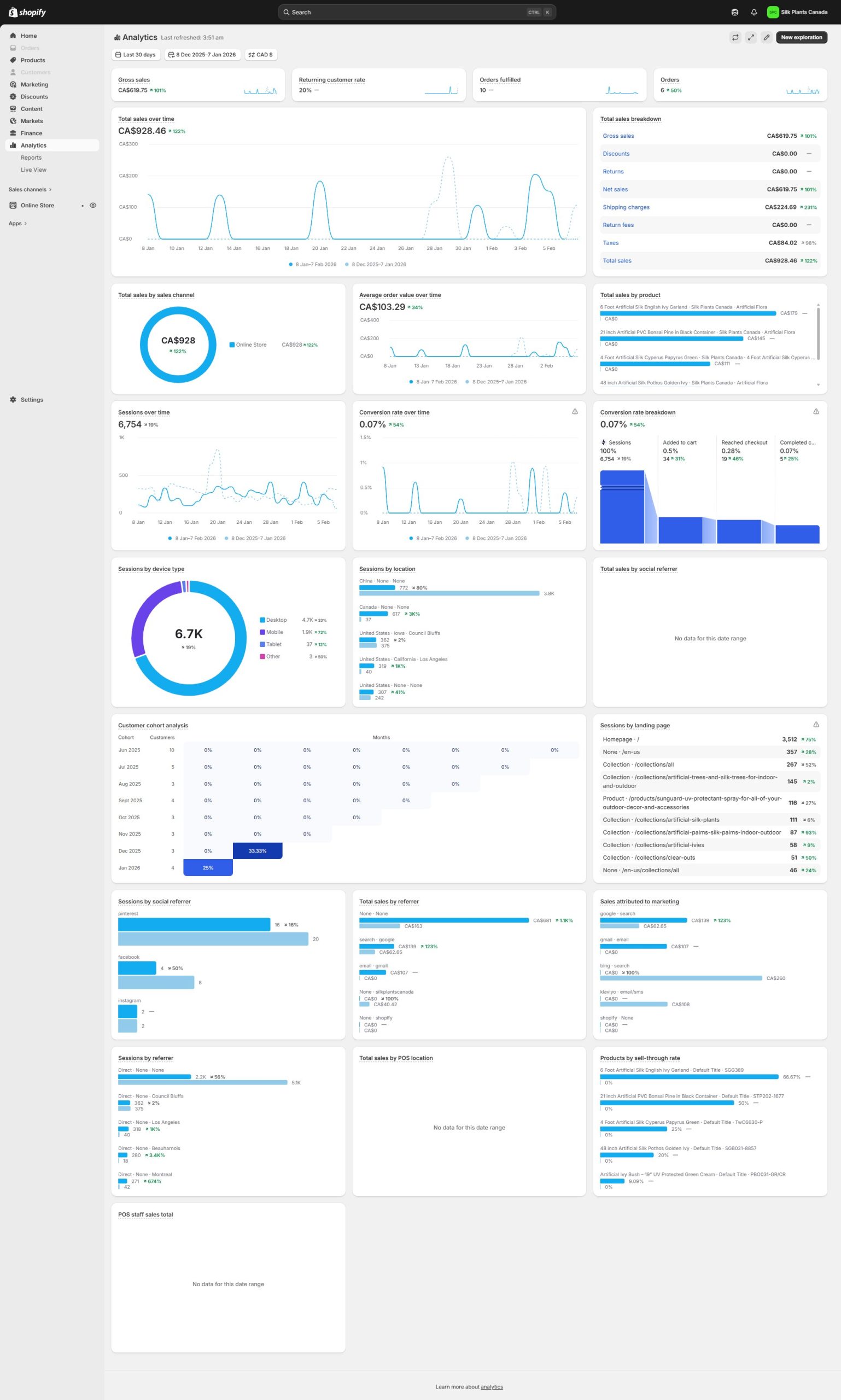The height and width of the screenshot is (1400, 841).
Task: Click the warning icon on Conversion rate breakdown
Action: [815, 411]
